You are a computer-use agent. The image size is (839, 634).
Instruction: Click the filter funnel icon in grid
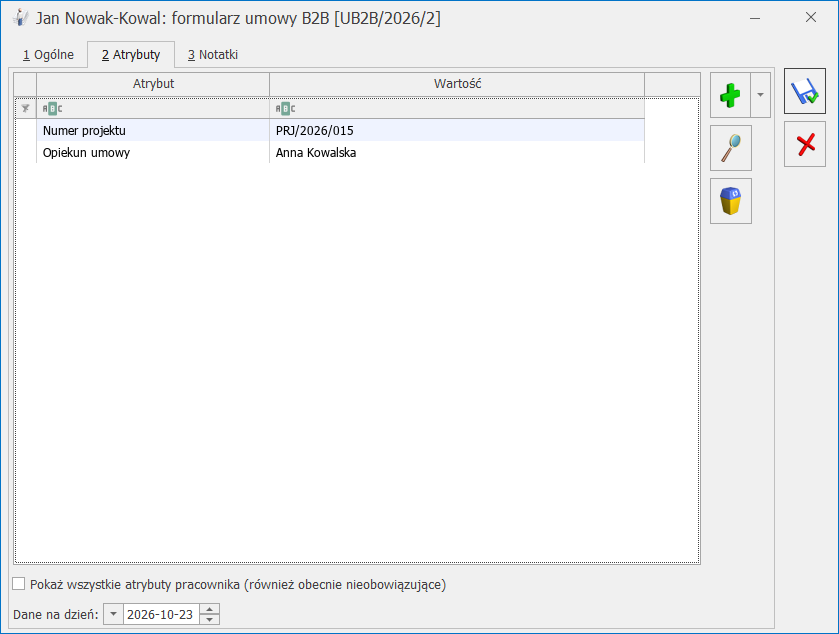(25, 109)
